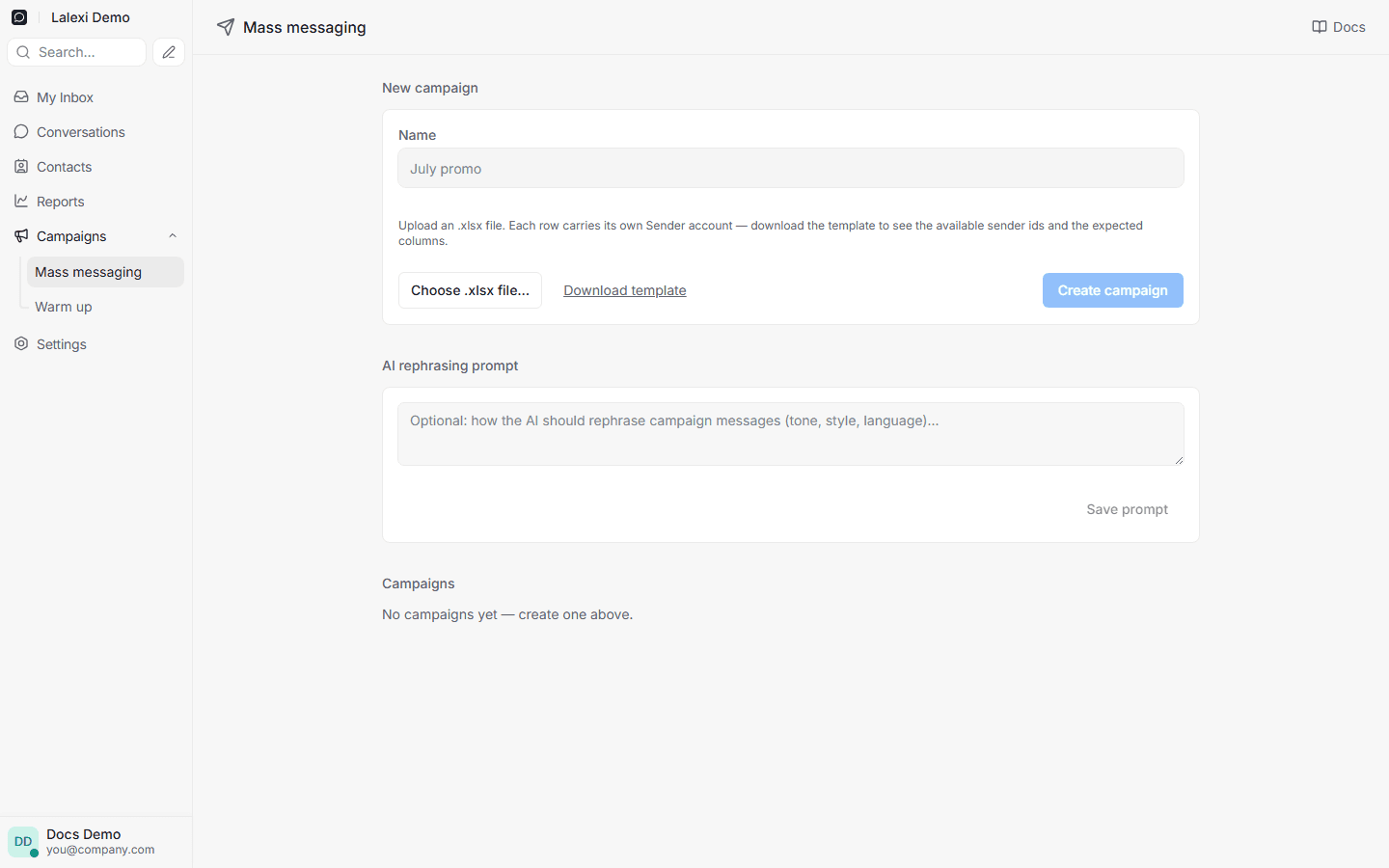Select the Mass messaging submenu item
Image resolution: width=1389 pixels, height=868 pixels.
[x=105, y=272]
